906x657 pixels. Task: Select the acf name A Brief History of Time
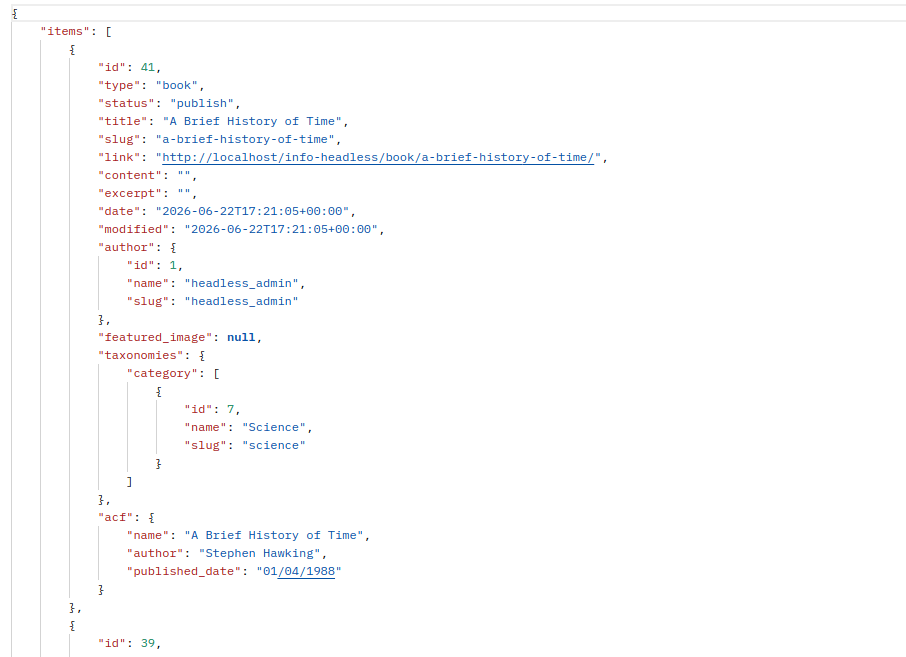tap(274, 535)
